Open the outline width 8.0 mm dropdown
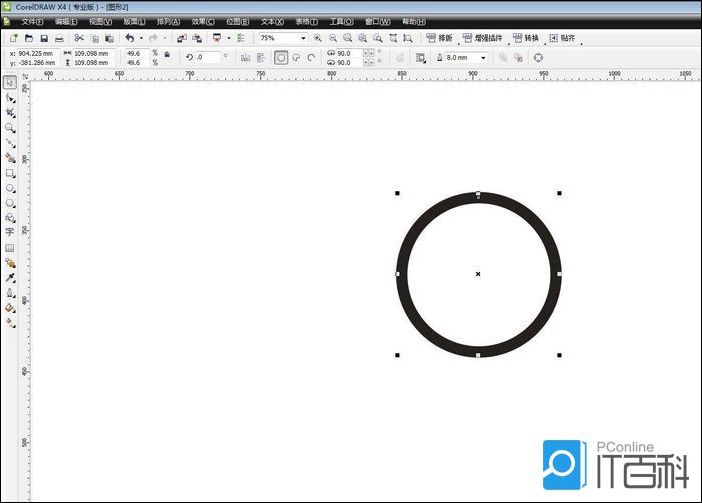 (483, 58)
